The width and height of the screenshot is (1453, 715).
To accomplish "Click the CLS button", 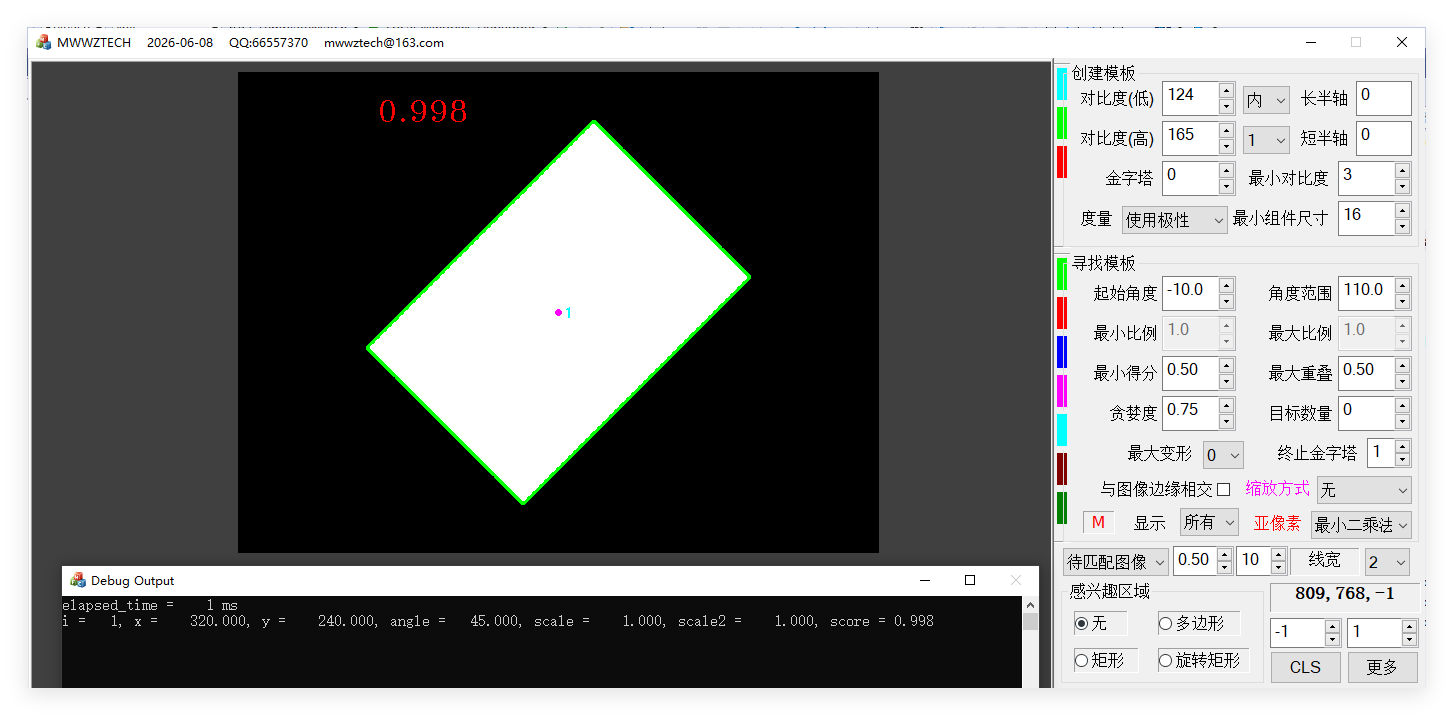I will (1305, 667).
